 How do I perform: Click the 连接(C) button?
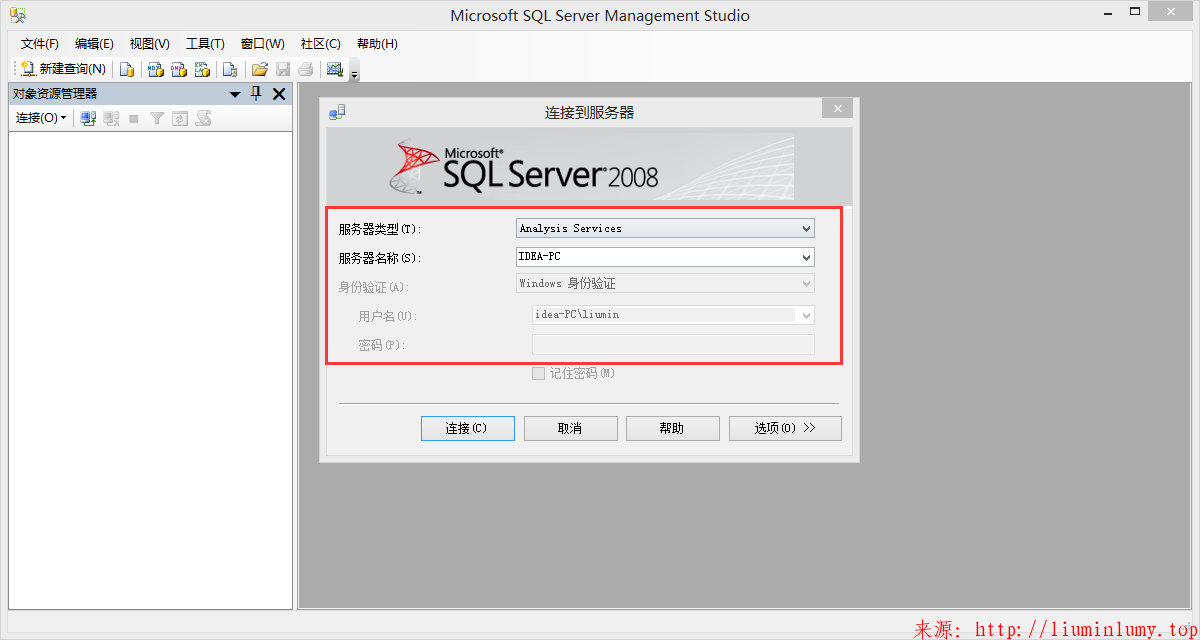pyautogui.click(x=468, y=428)
